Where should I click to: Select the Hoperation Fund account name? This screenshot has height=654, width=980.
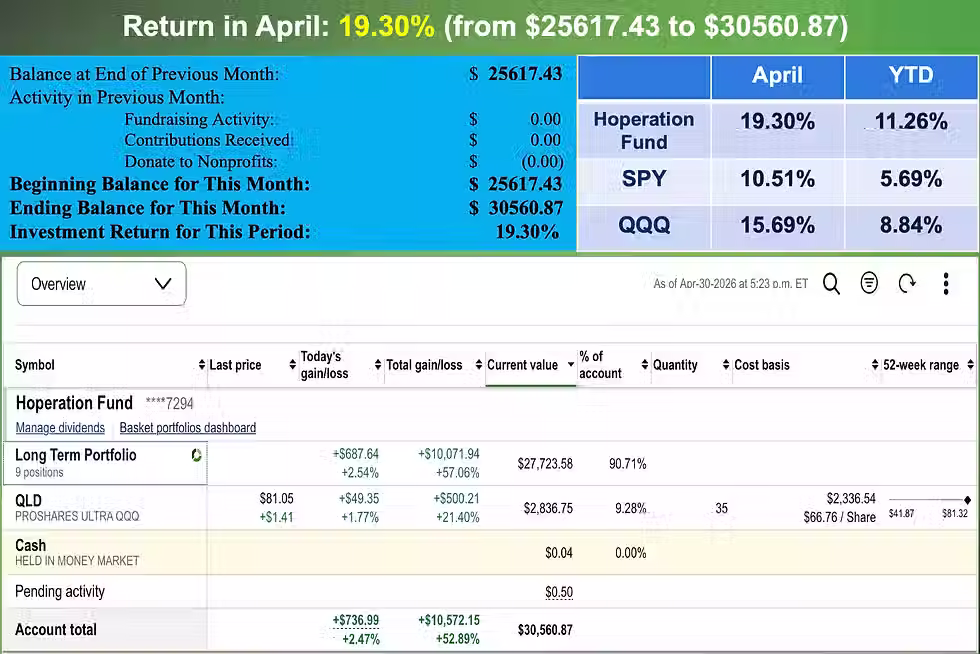tap(74, 403)
